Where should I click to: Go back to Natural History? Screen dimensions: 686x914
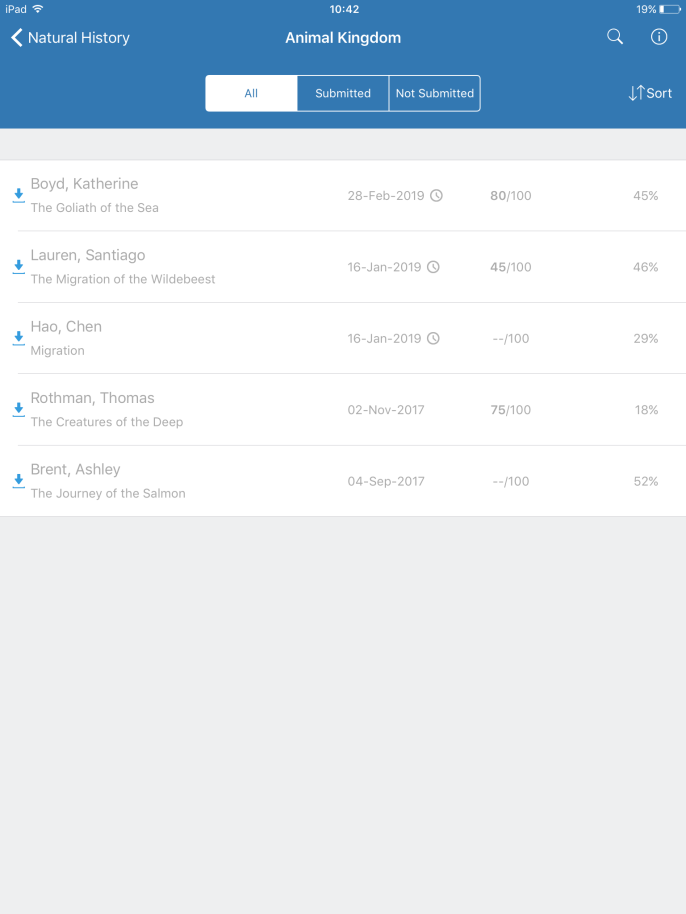(x=70, y=38)
